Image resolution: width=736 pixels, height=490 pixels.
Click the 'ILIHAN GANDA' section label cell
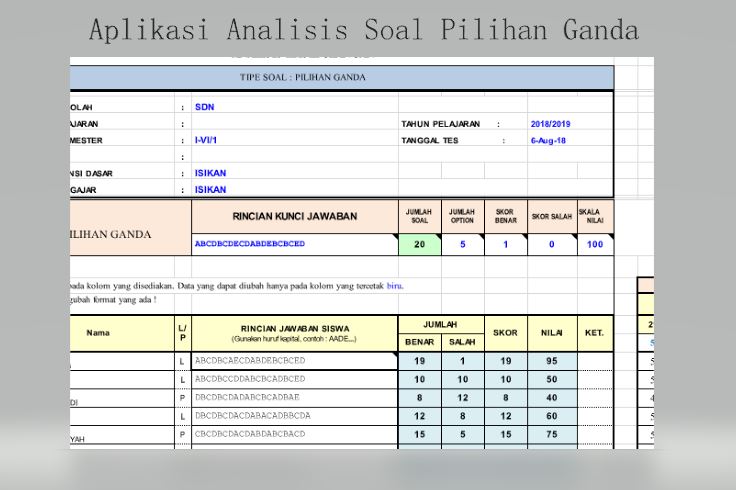[130, 228]
